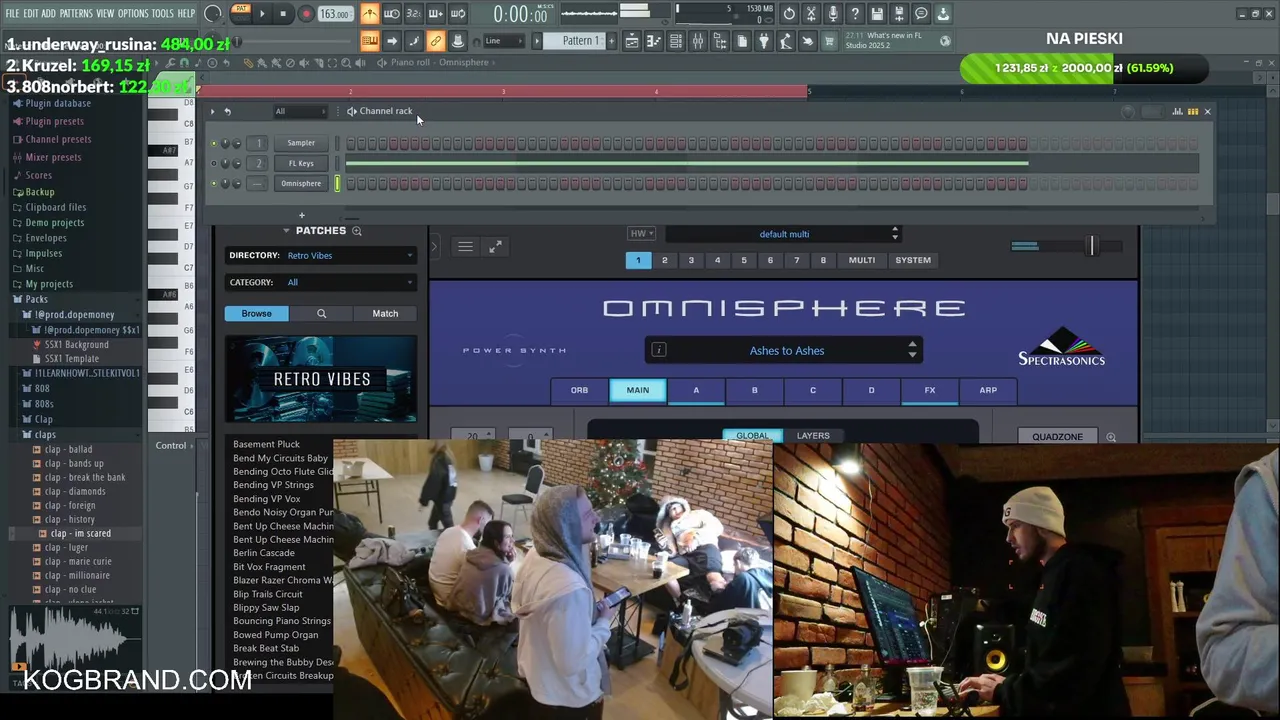Click the Omnisphere channel button
The image size is (1280, 720).
click(301, 183)
